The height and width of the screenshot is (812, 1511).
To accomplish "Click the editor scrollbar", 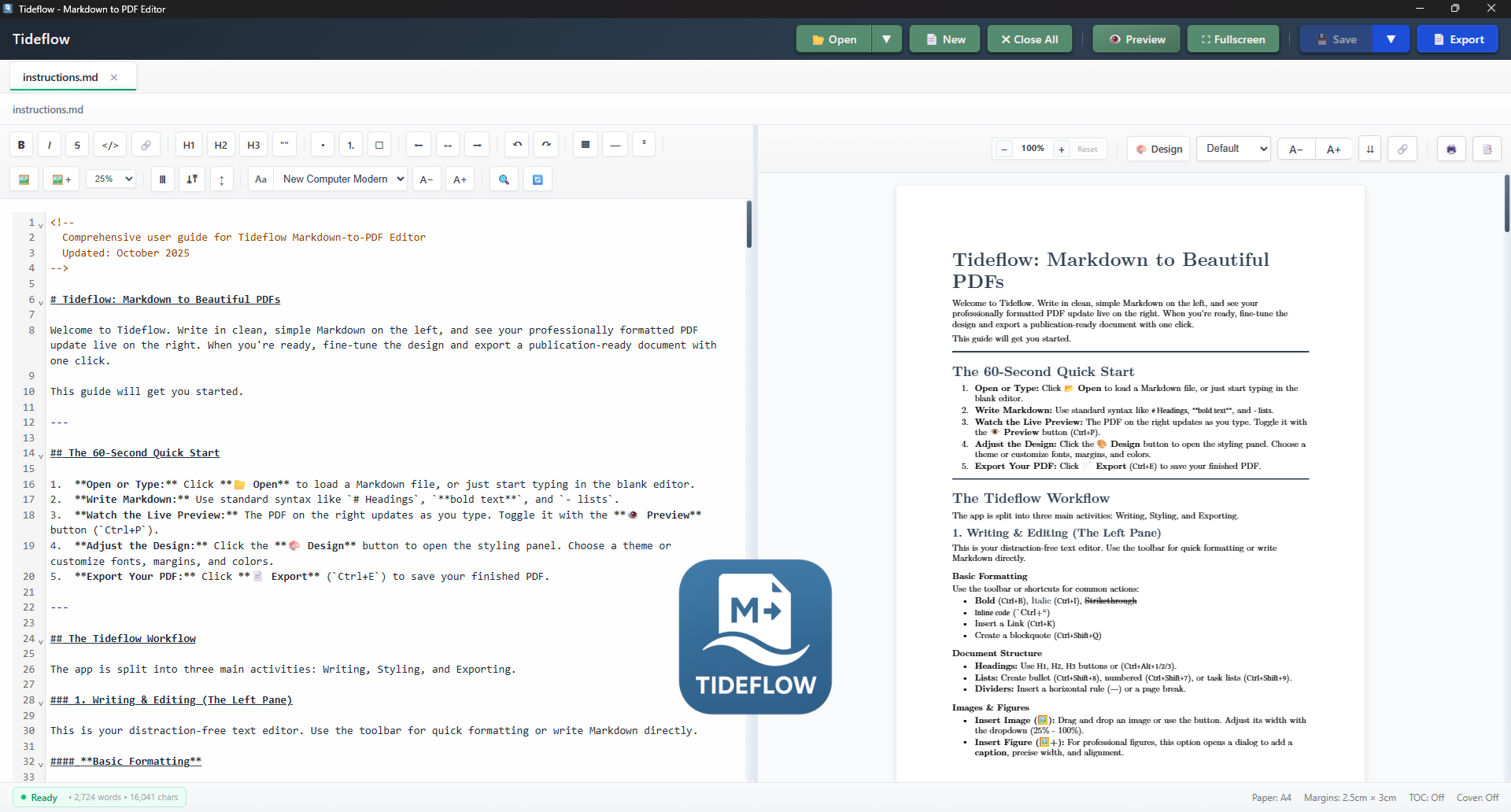I will pos(748,224).
